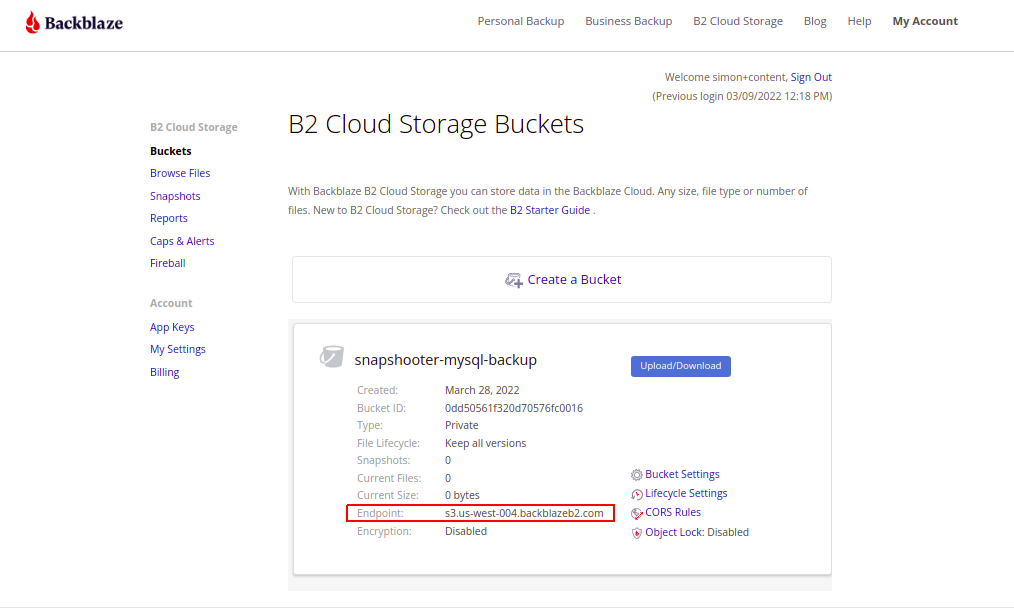Go to Caps & Alerts
The image size is (1014, 615).
click(x=182, y=241)
